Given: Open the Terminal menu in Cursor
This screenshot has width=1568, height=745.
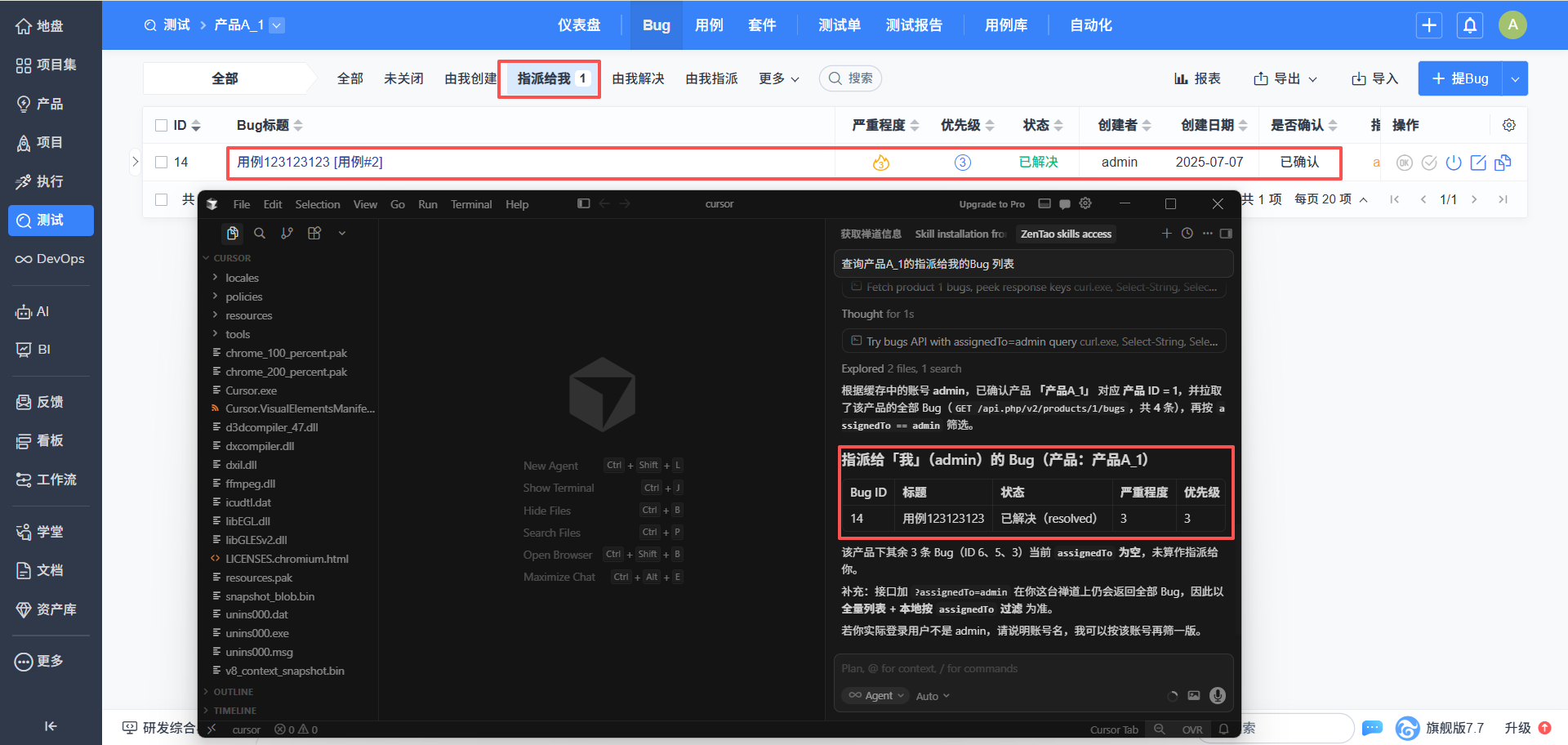Looking at the screenshot, I should pos(471,204).
